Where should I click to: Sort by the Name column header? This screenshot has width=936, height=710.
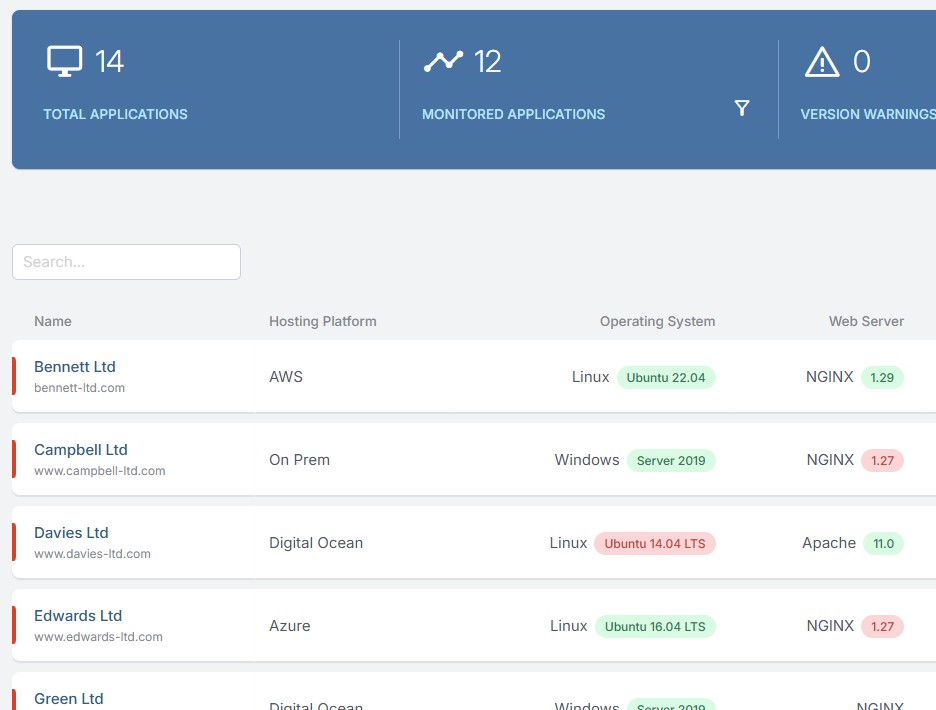click(x=52, y=321)
